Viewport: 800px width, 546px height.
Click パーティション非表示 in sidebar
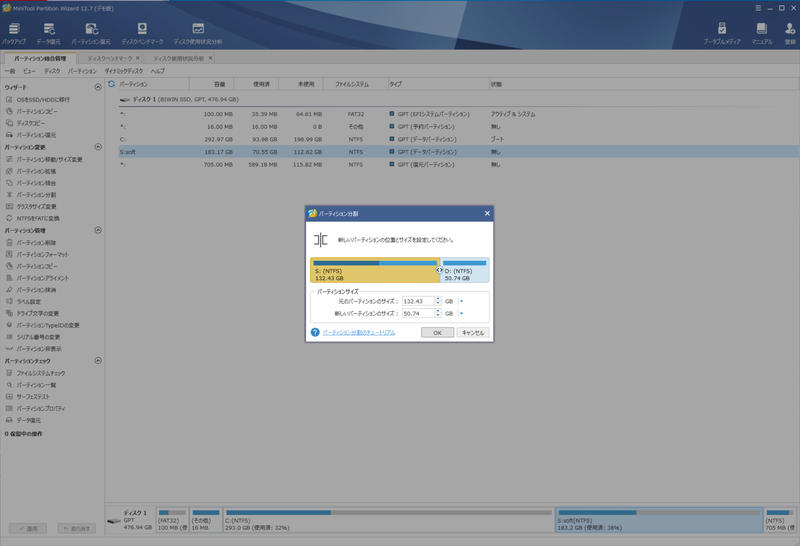pos(39,349)
